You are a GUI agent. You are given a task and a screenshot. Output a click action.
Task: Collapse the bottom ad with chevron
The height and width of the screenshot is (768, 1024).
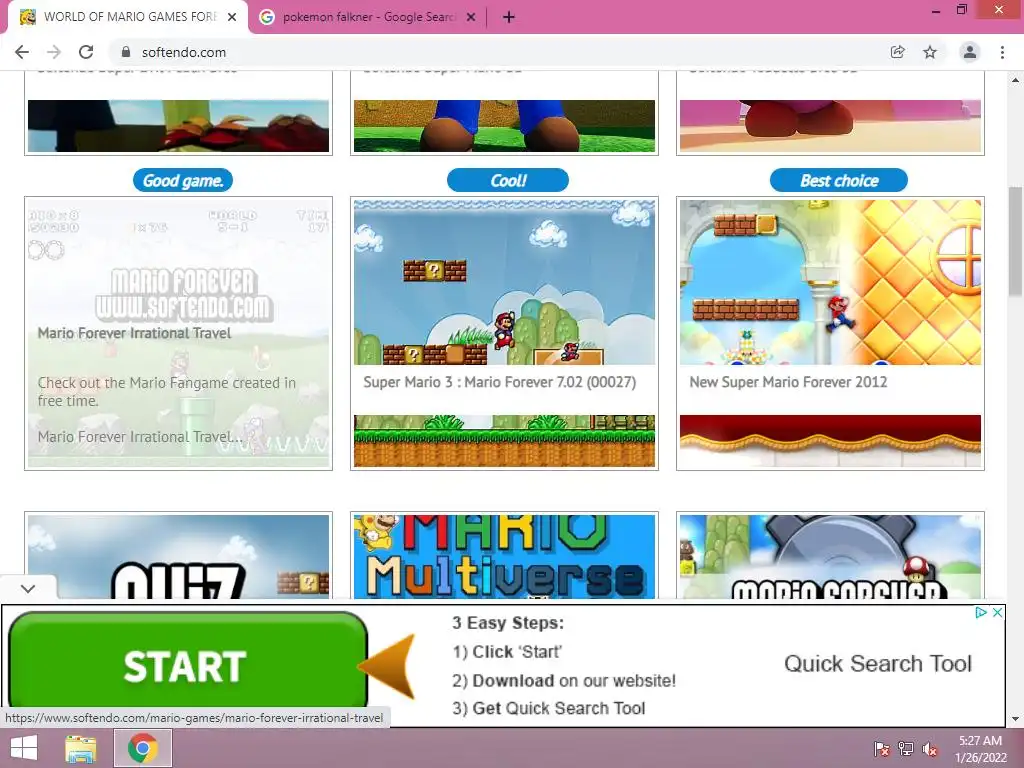28,588
